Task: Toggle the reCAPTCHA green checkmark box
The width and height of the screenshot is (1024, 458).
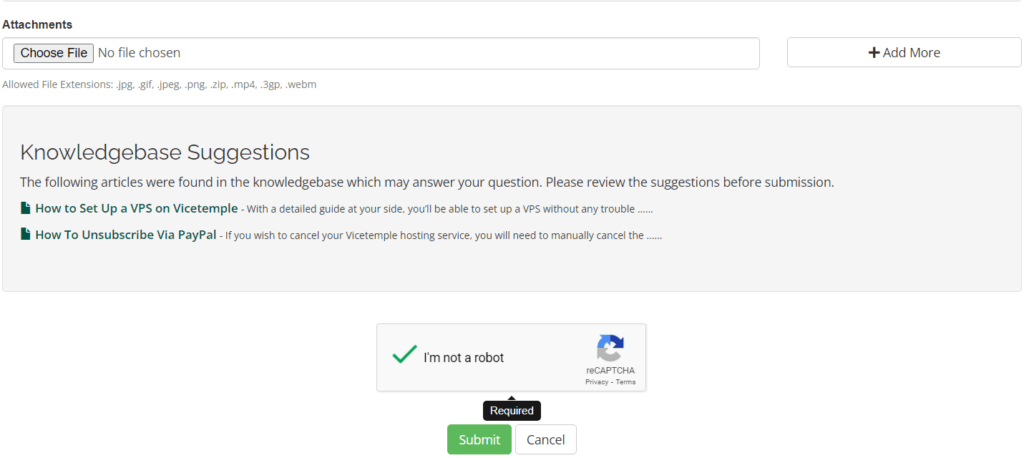Action: tap(404, 356)
